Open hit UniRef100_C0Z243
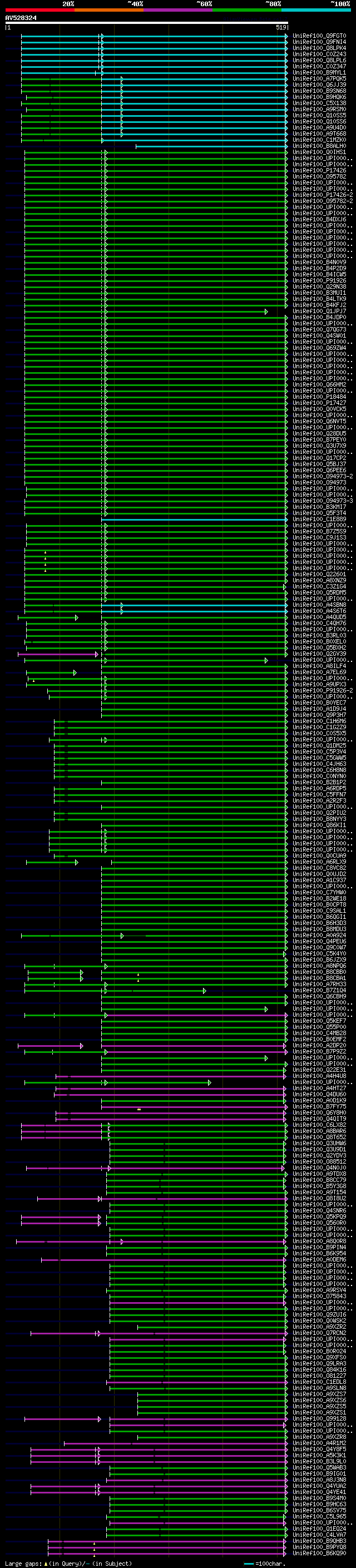This screenshot has height=1568, width=356. point(319,54)
